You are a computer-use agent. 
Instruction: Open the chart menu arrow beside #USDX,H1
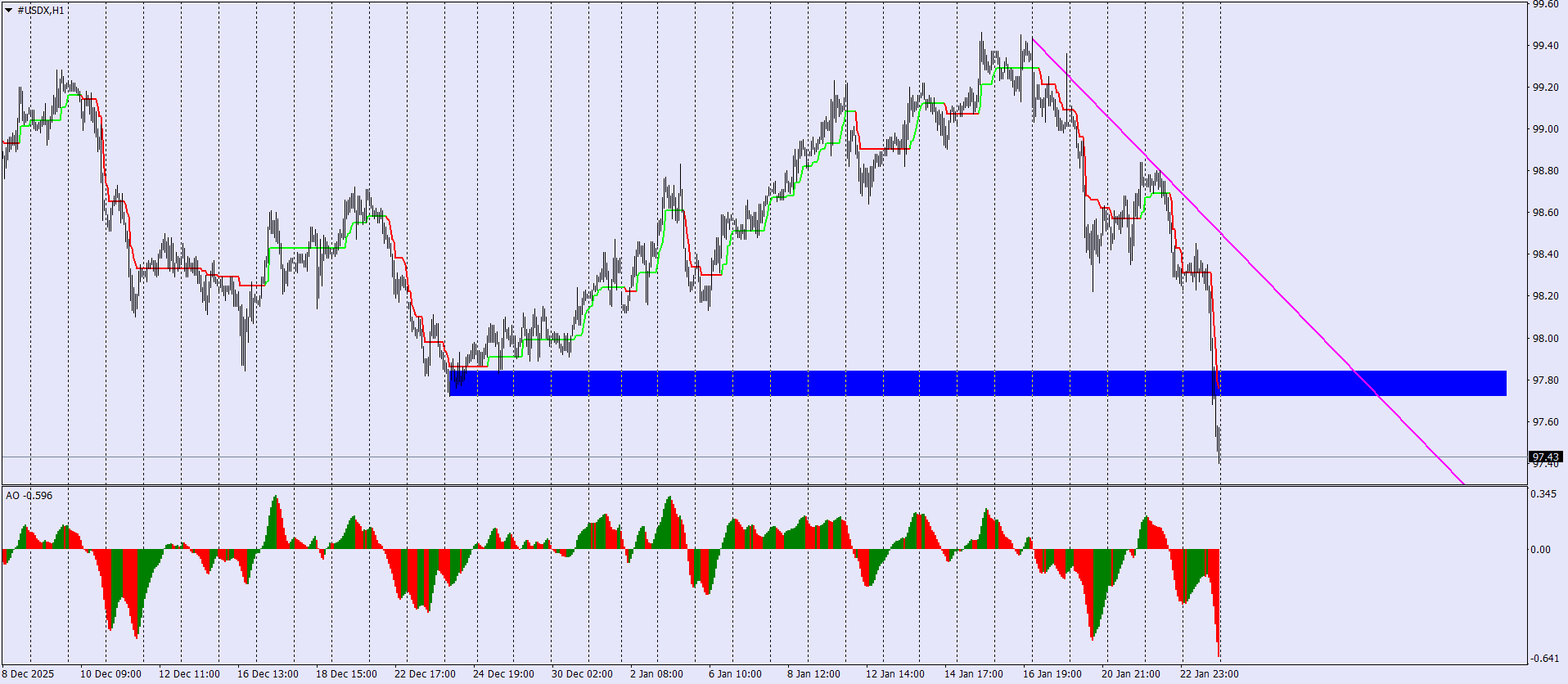[x=8, y=11]
